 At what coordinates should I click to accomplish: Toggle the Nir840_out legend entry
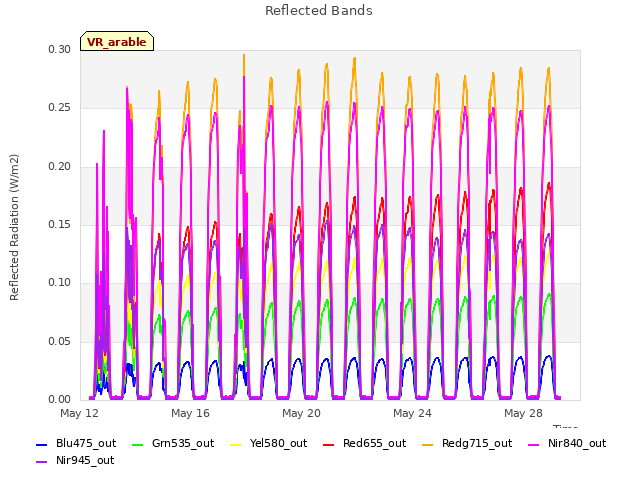click(x=567, y=444)
